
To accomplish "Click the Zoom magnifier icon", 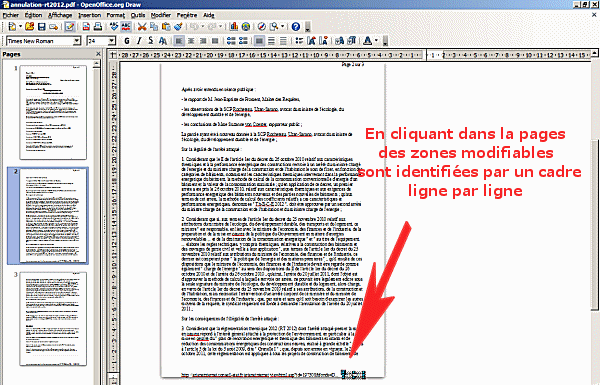I will pyautogui.click(x=274, y=26).
